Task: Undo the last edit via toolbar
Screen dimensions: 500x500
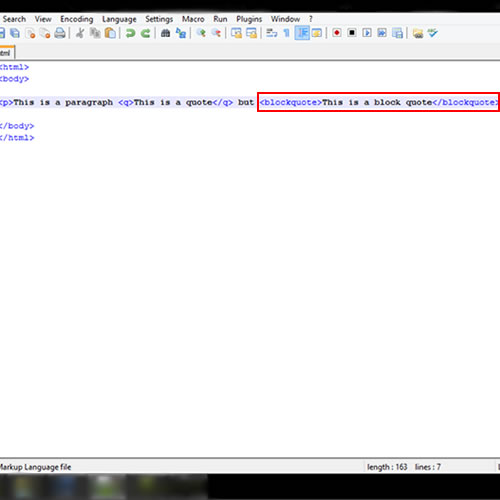Action: 130,33
